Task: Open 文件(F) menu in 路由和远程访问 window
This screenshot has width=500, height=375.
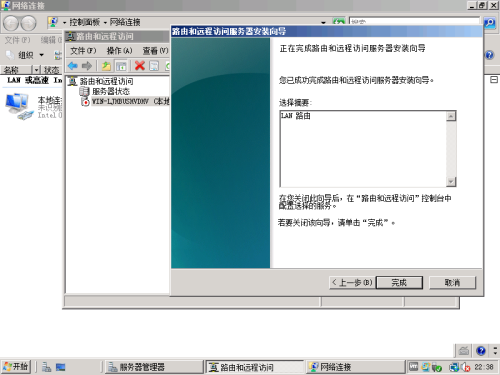Action: click(83, 51)
